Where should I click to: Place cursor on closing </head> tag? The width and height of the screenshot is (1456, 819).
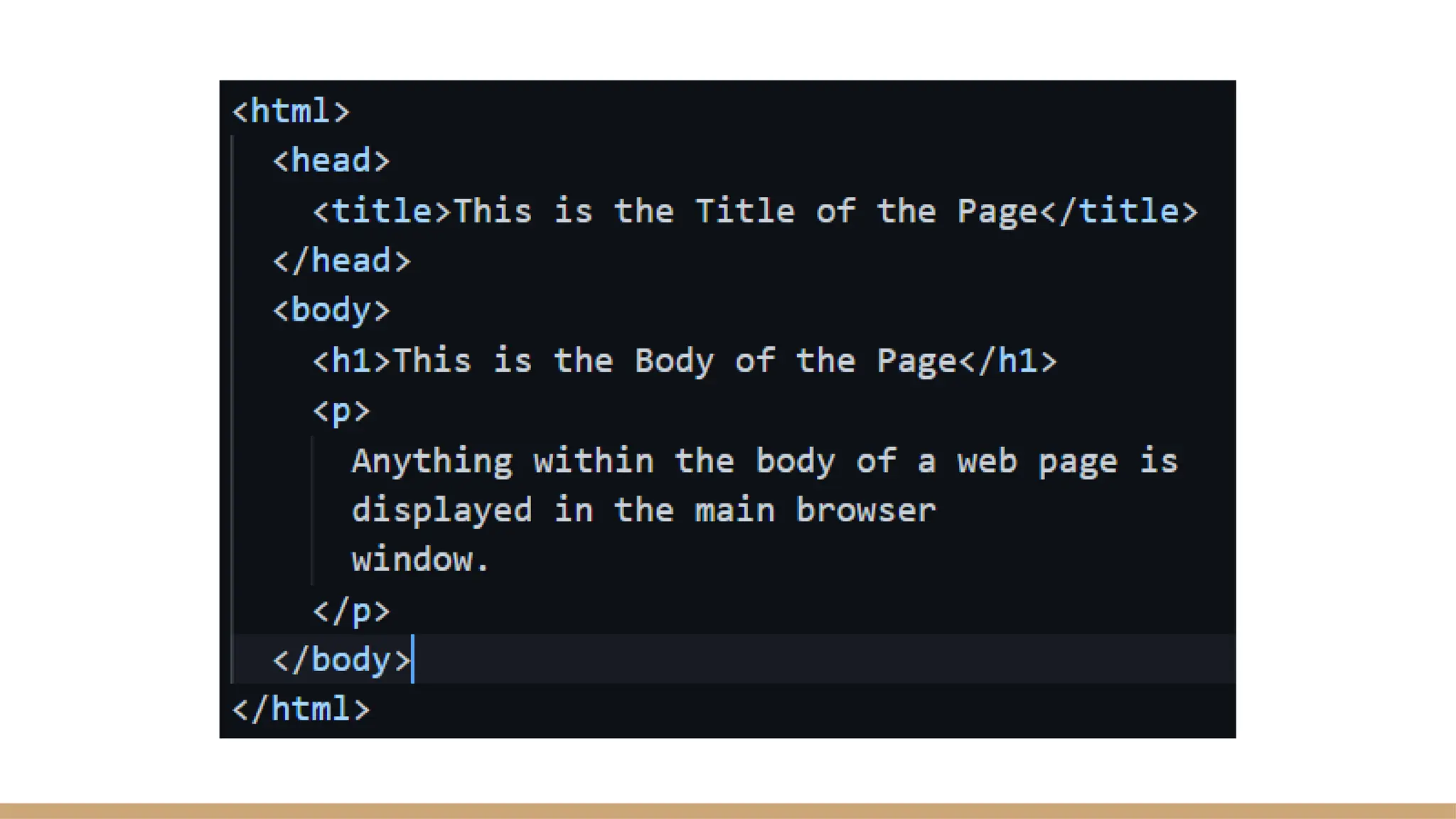coord(342,261)
